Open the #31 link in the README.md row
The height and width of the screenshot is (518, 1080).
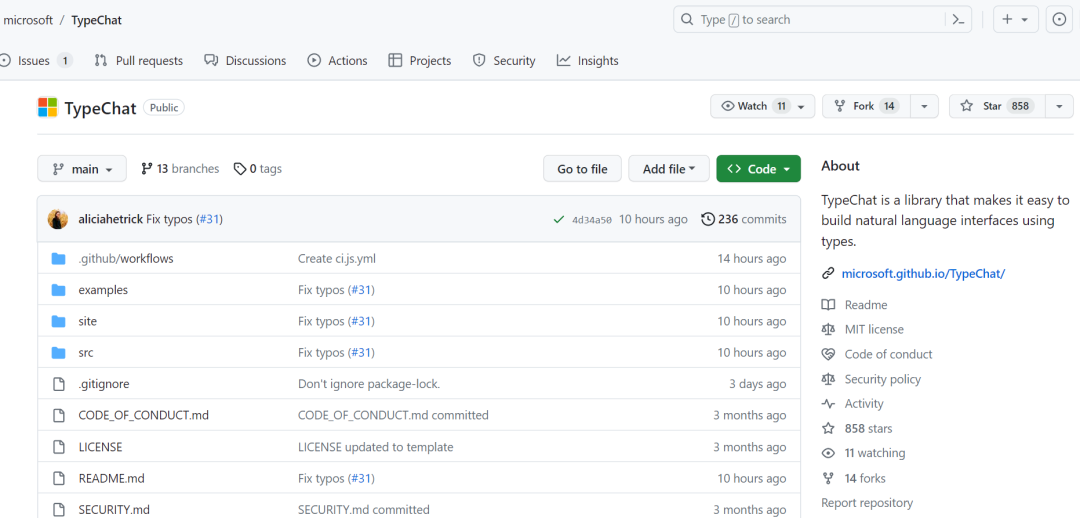(360, 478)
